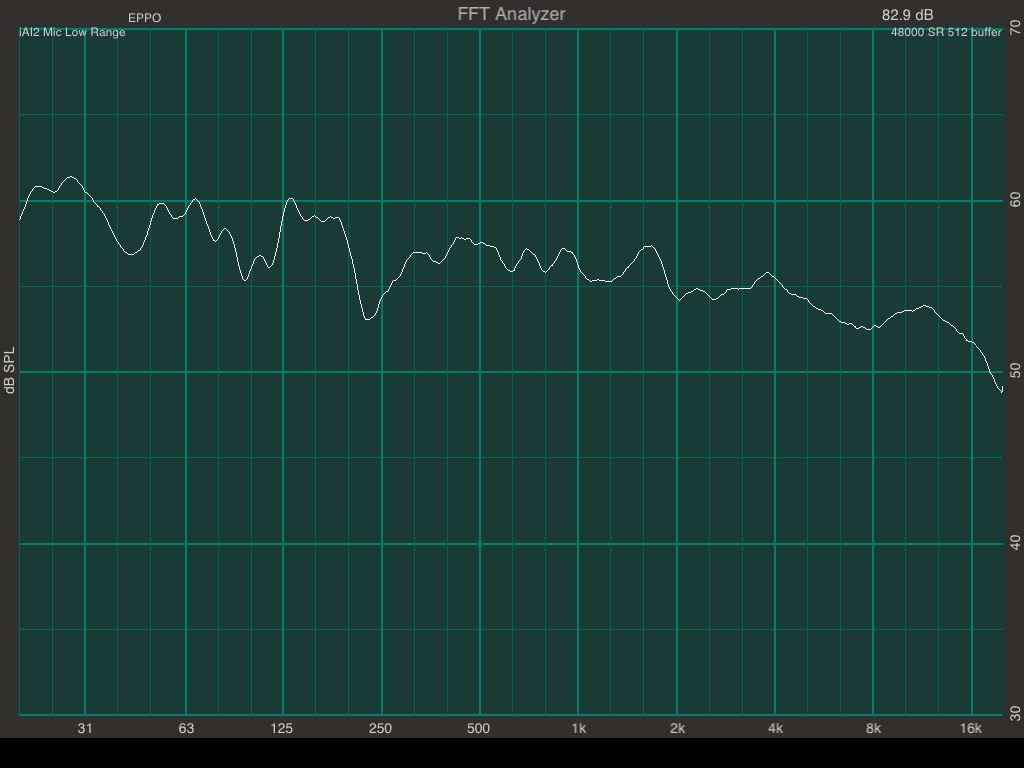Tap the 40 dB scale label
The height and width of the screenshot is (768, 1024).
coord(1015,542)
